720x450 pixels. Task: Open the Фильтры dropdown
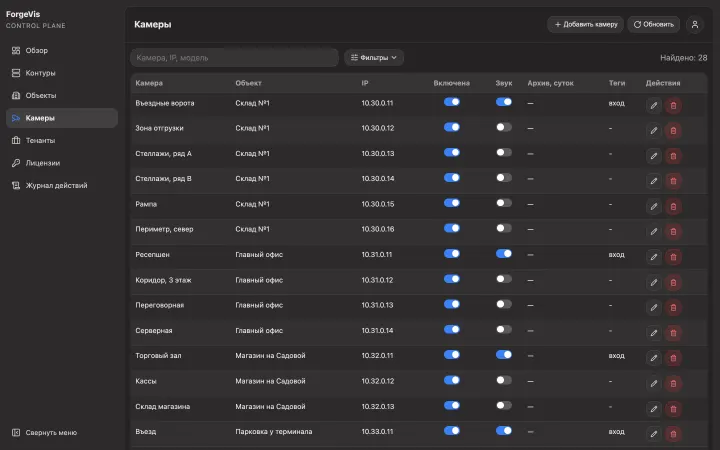tap(374, 57)
